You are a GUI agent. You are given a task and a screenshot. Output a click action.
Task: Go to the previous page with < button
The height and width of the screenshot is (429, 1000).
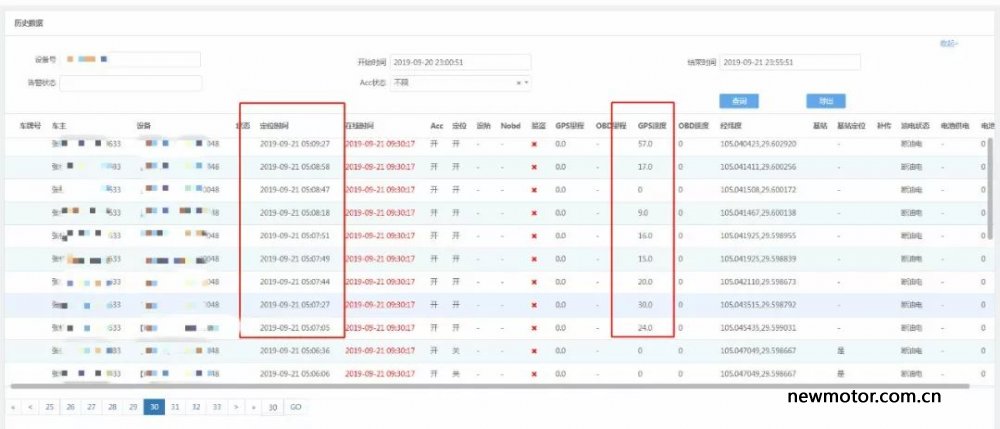[30, 407]
